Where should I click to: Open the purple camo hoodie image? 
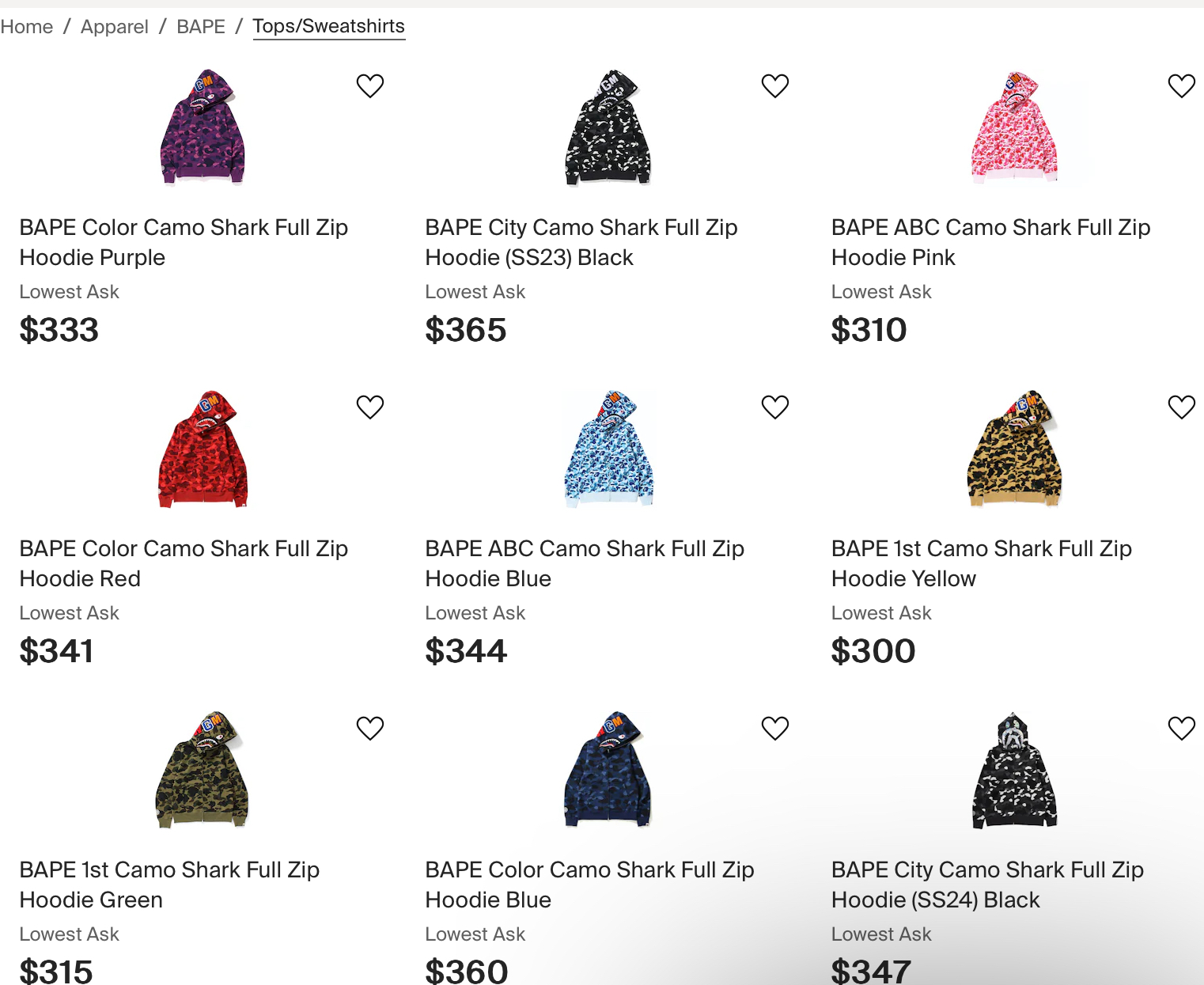coord(203,127)
